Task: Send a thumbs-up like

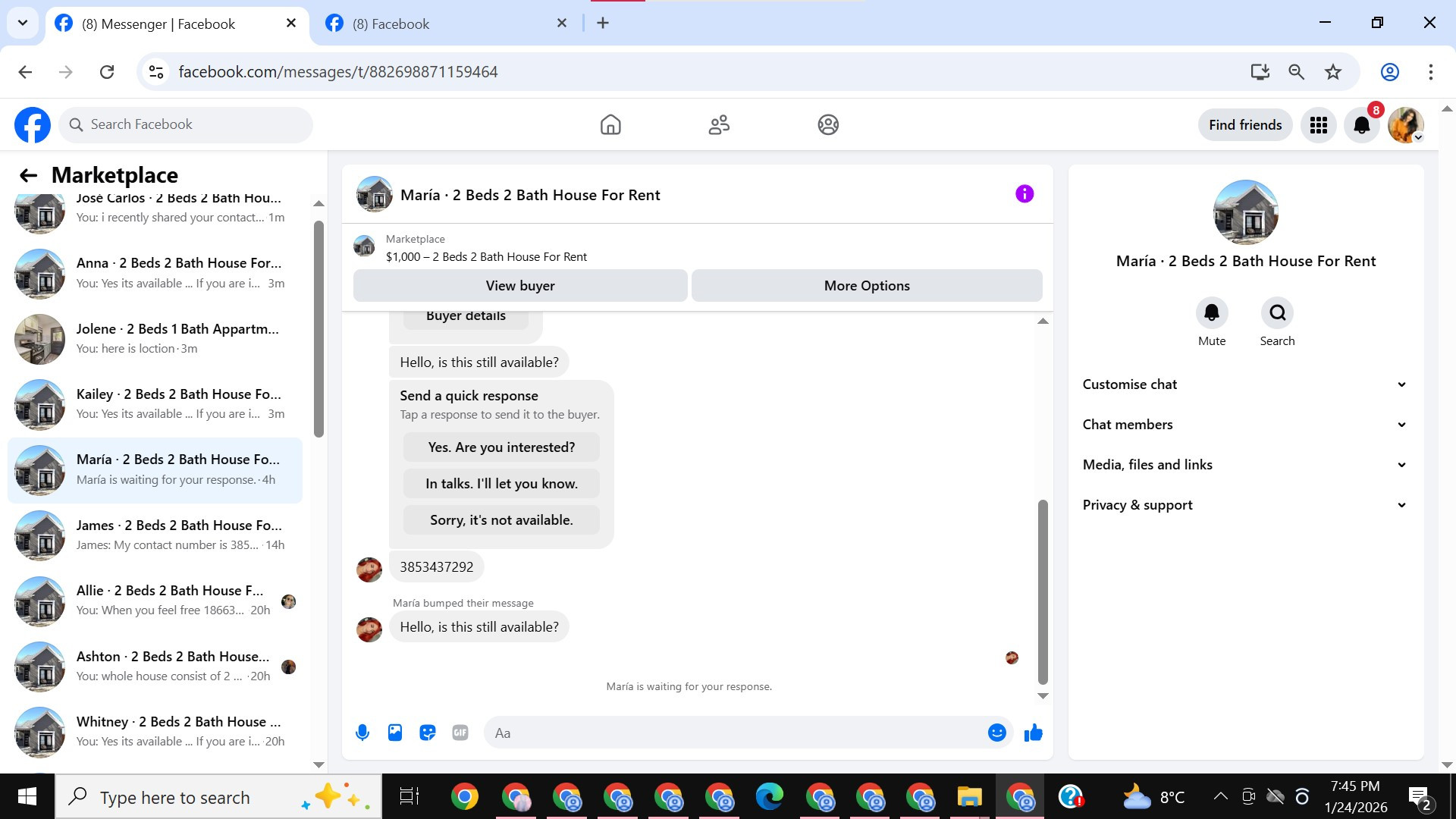Action: (1033, 733)
